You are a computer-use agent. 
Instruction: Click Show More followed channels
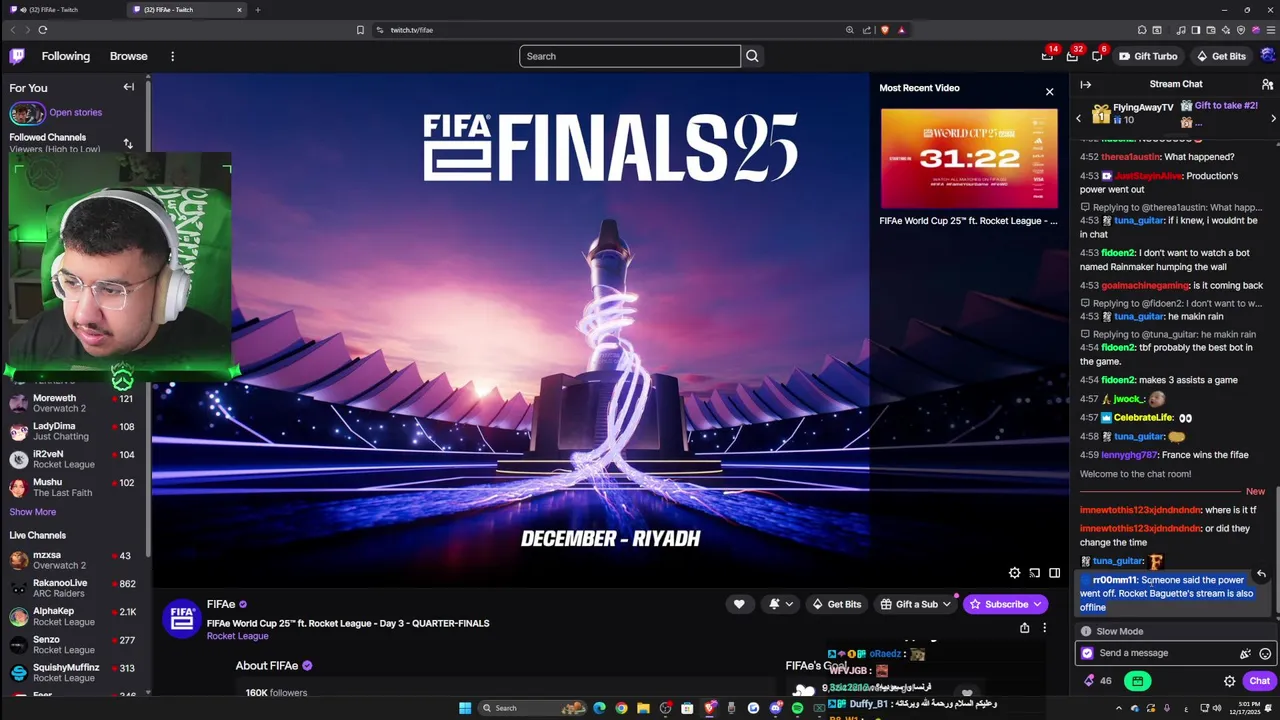[33, 512]
